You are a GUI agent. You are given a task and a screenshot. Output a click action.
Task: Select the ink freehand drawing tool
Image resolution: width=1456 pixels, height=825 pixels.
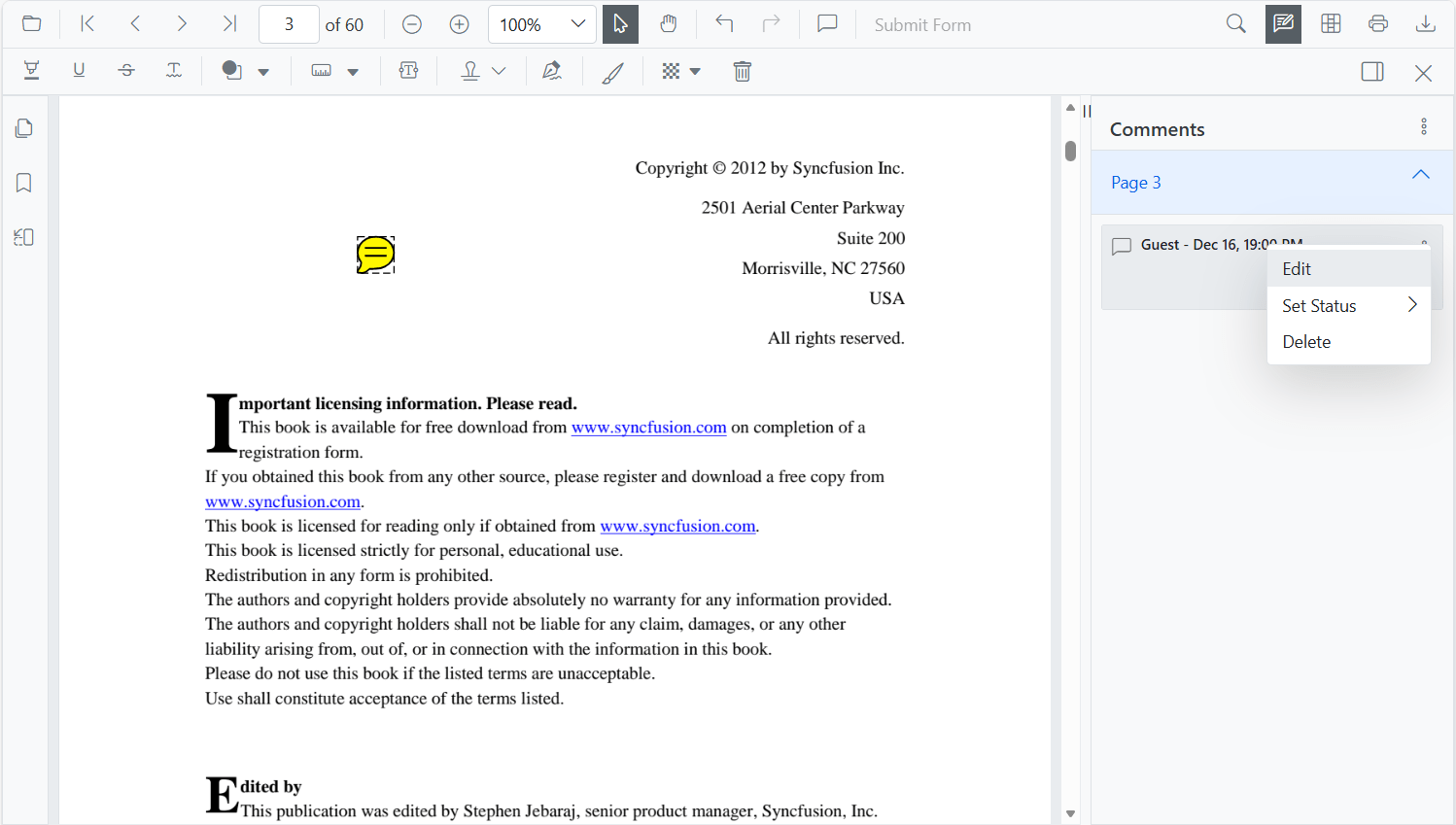[x=611, y=70]
